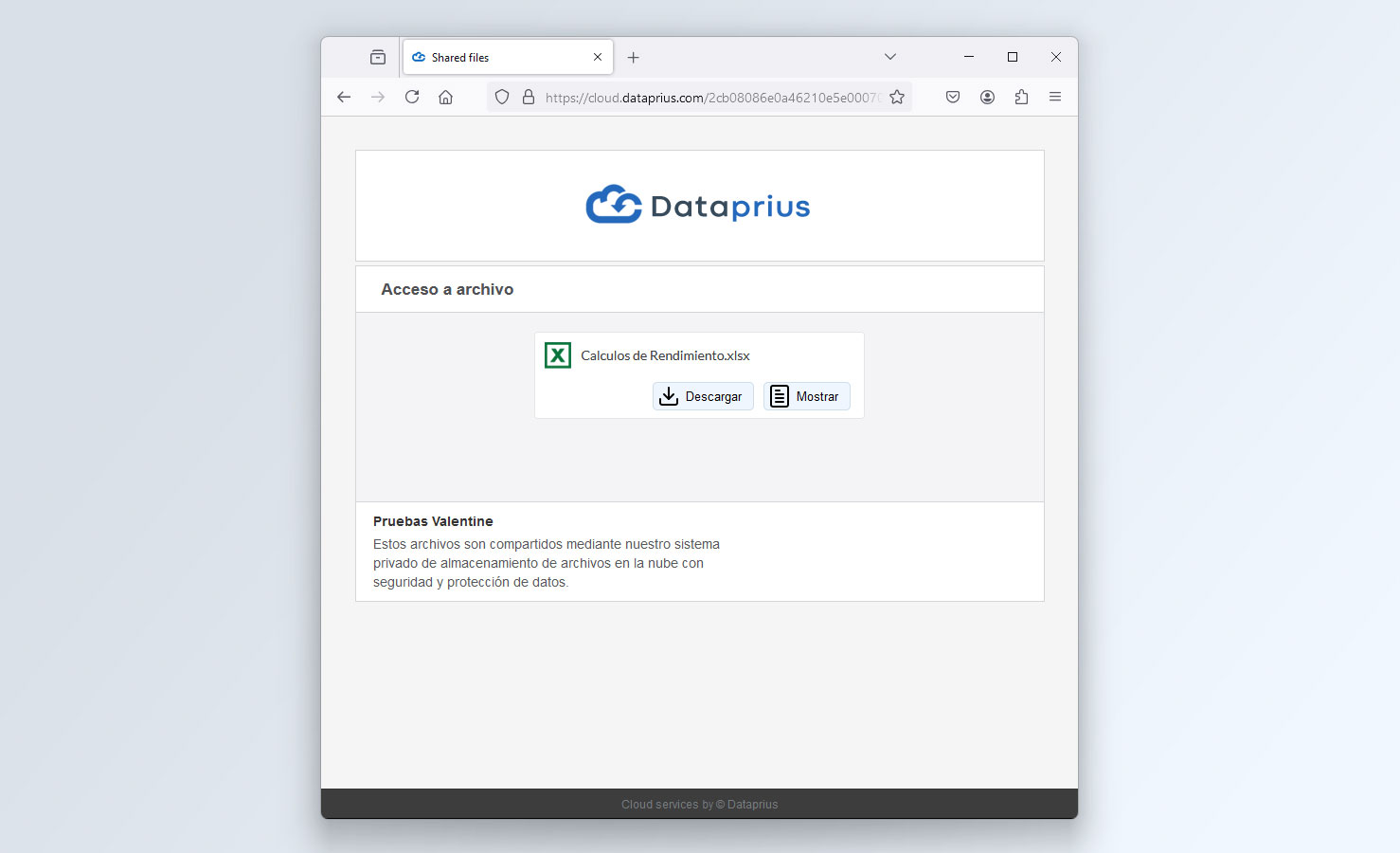
Task: Bookmark this page with the star
Action: pos(897,97)
